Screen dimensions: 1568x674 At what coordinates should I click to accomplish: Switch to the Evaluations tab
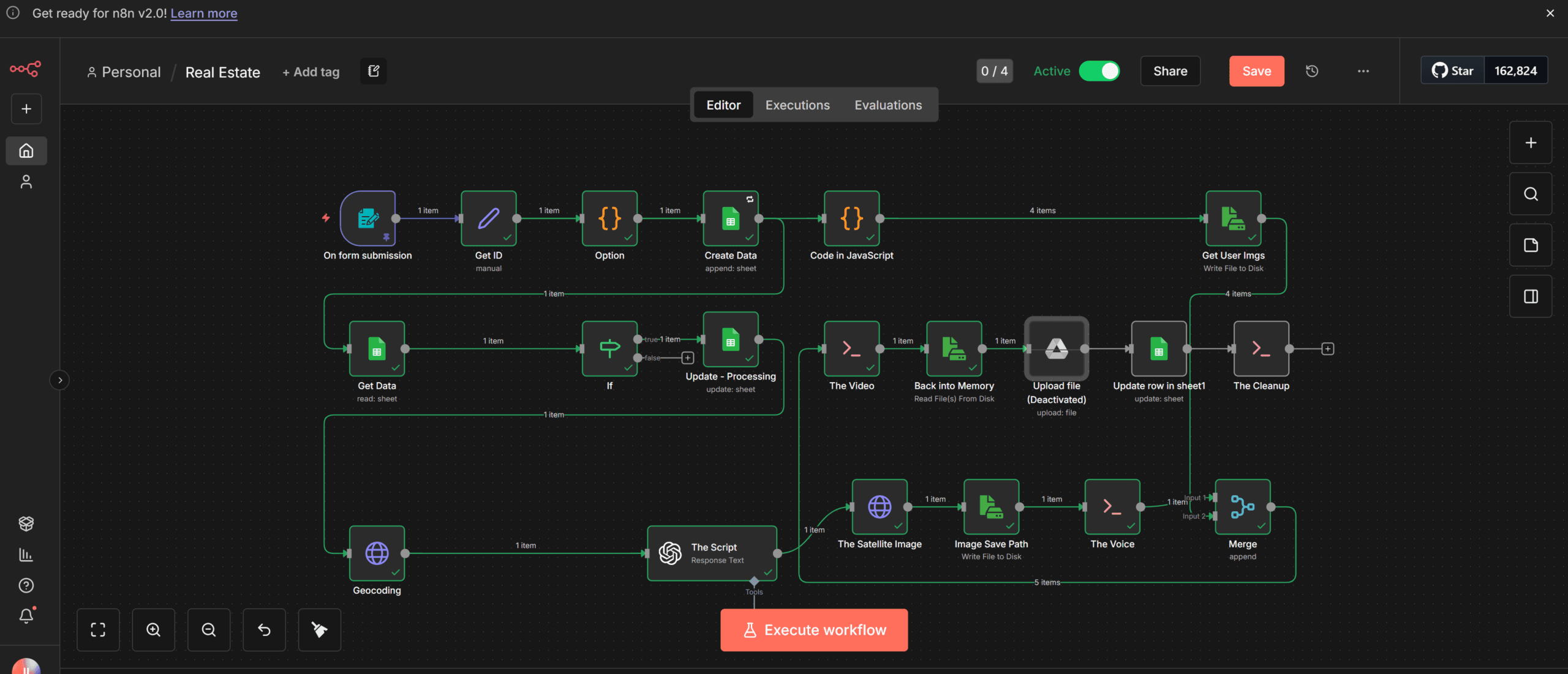pos(888,105)
